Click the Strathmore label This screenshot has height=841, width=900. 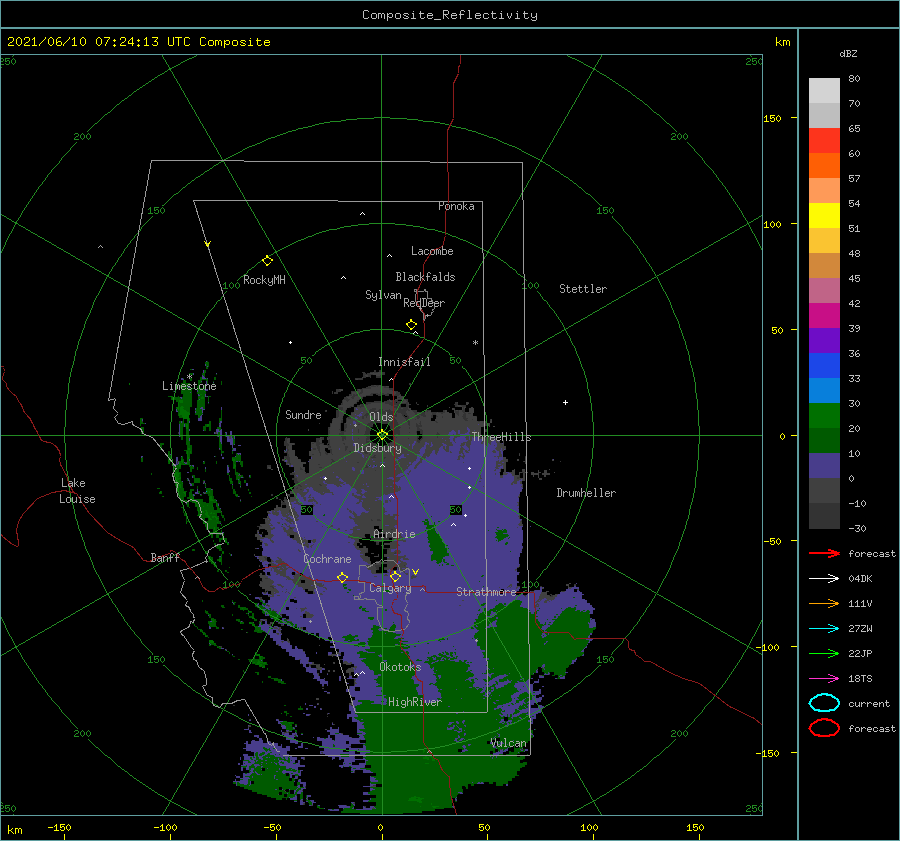[486, 591]
